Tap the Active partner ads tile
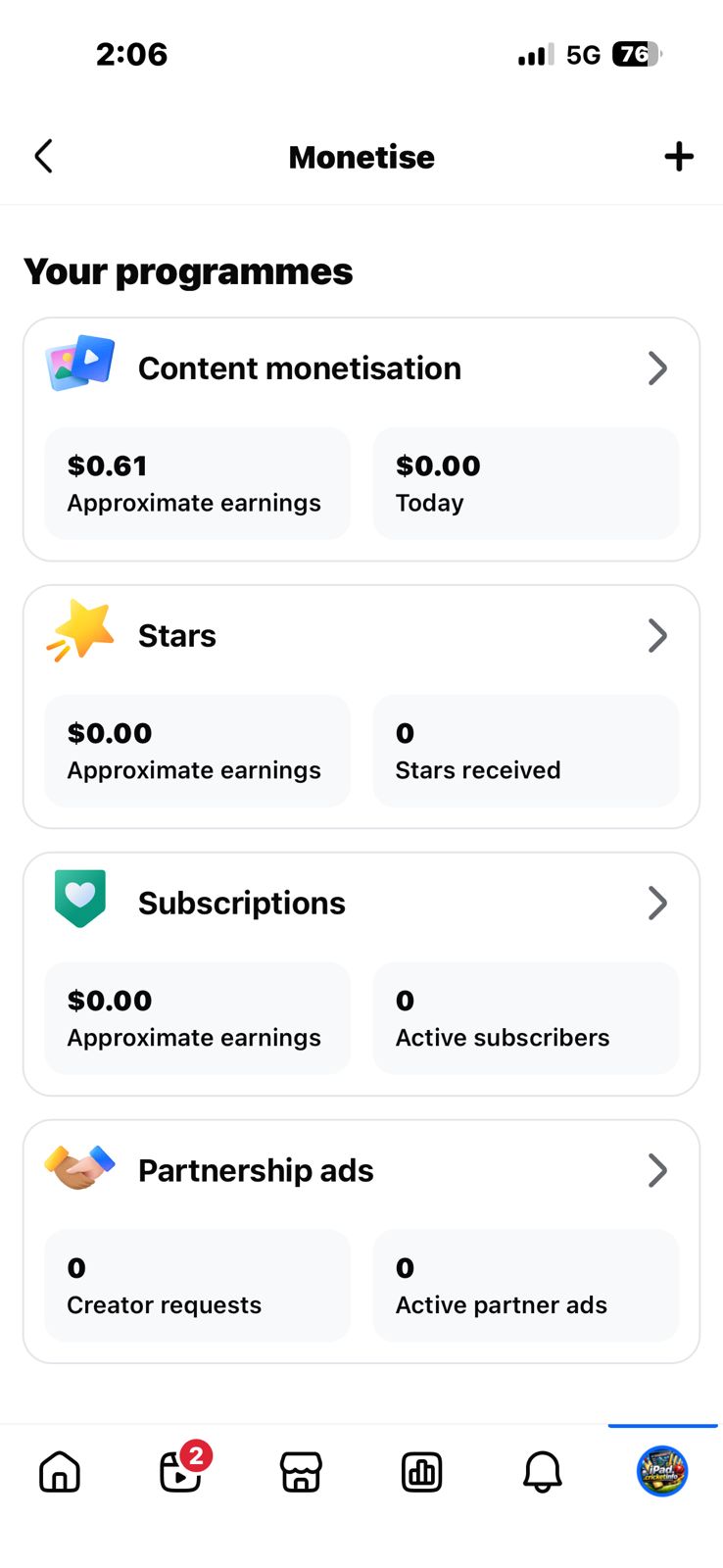Viewport: 723px width, 1568px height. pyautogui.click(x=525, y=1286)
